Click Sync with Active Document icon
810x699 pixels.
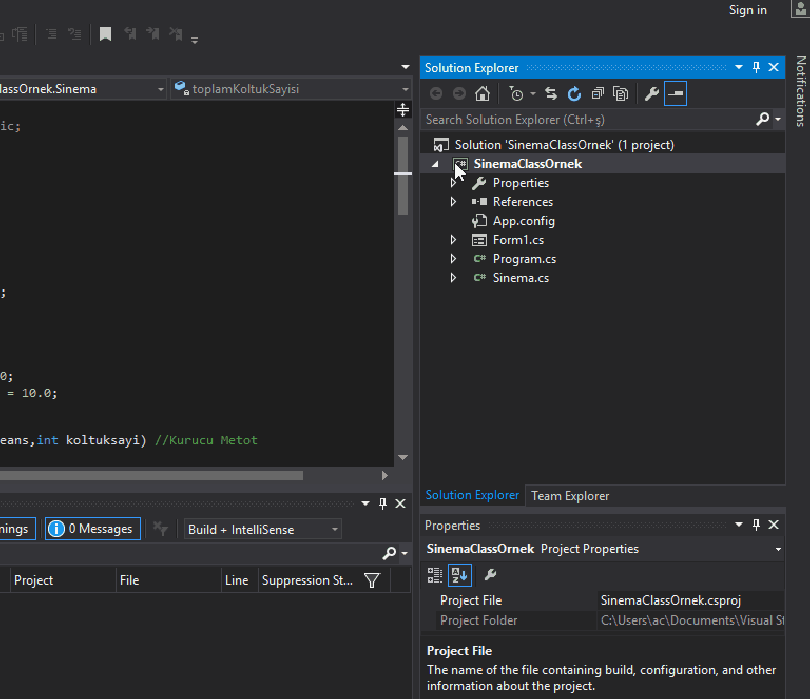coord(551,94)
